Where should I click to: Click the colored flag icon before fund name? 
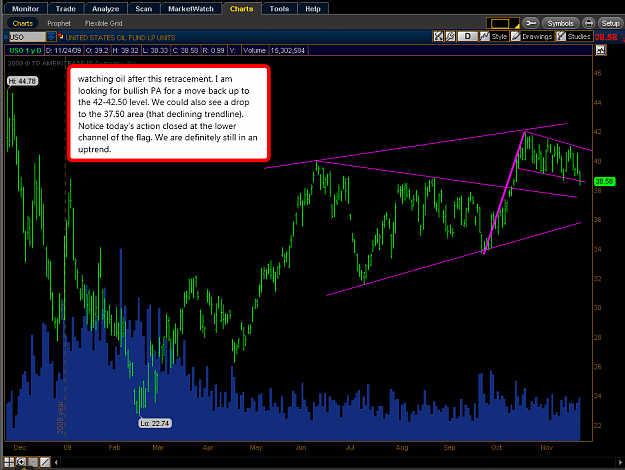tap(61, 37)
